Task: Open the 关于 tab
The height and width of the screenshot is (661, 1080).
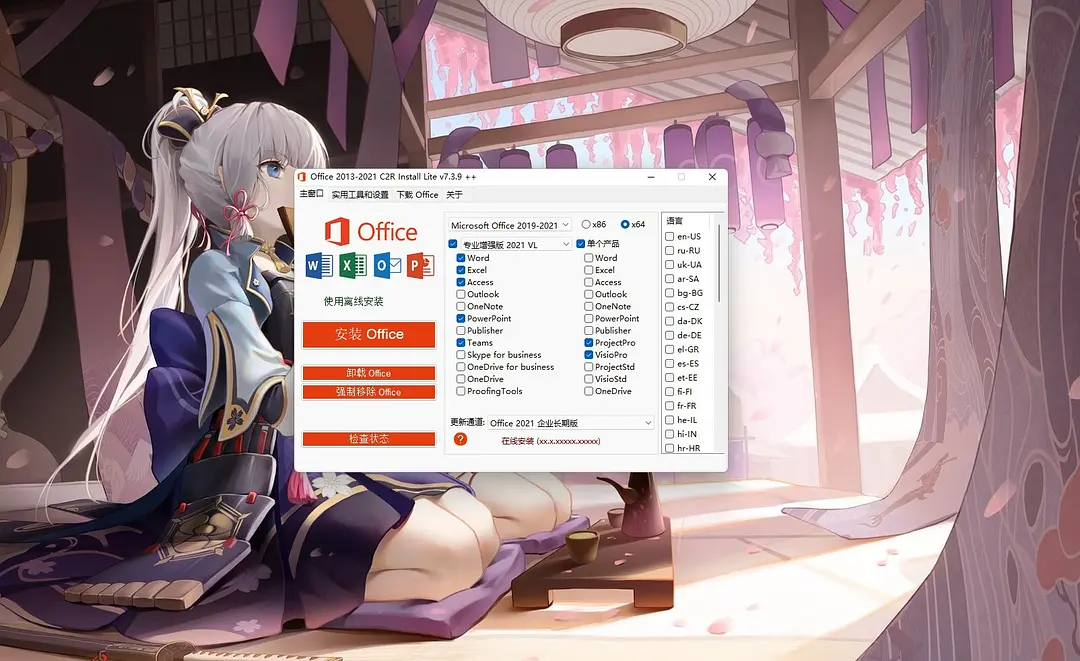Action: pyautogui.click(x=455, y=195)
